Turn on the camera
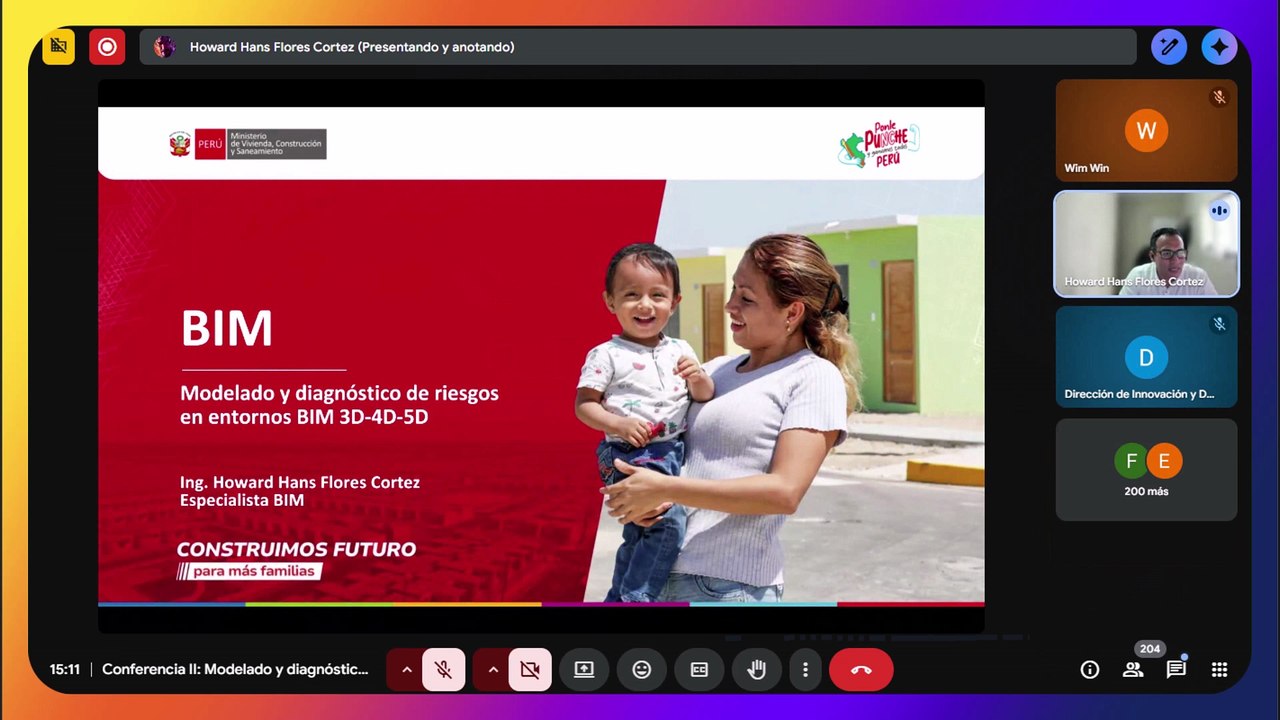1280x720 pixels. click(x=530, y=670)
